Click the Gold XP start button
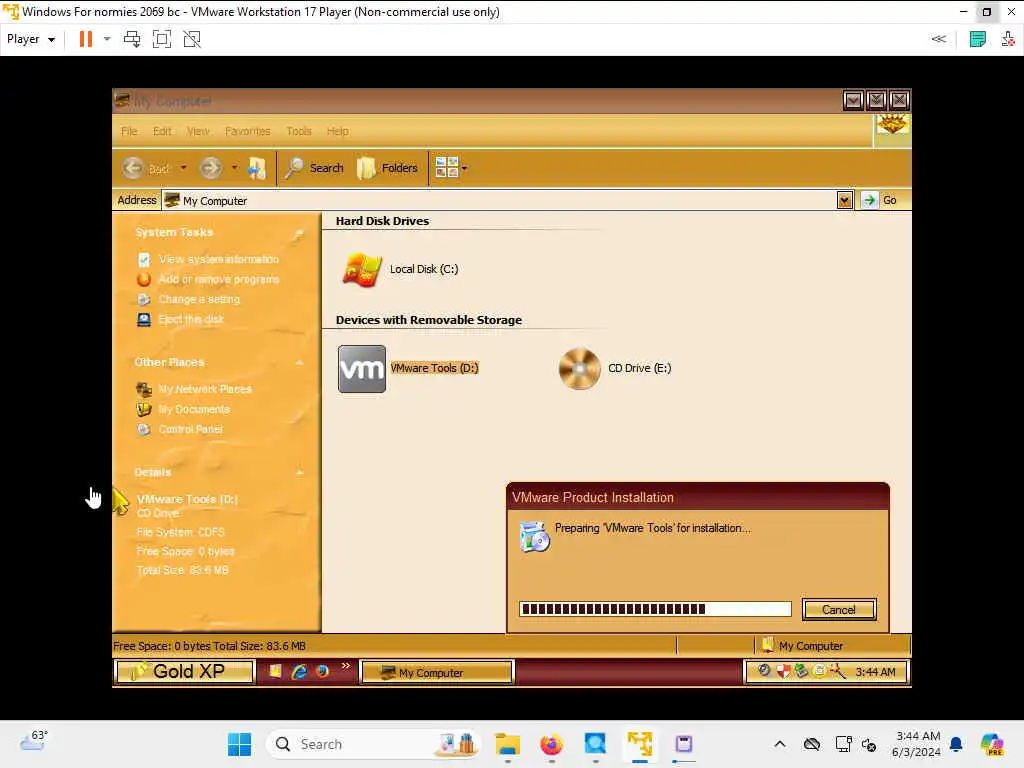Viewport: 1024px width, 768px height. point(184,672)
